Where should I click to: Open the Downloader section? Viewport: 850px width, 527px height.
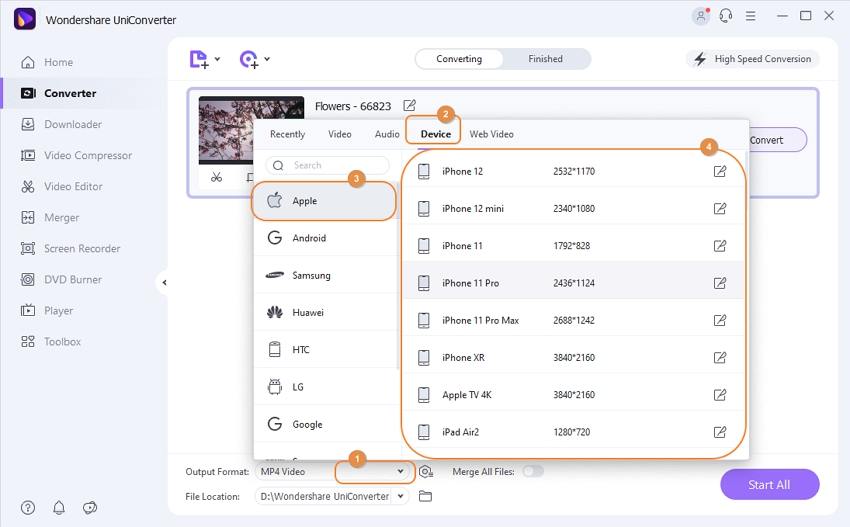61,124
